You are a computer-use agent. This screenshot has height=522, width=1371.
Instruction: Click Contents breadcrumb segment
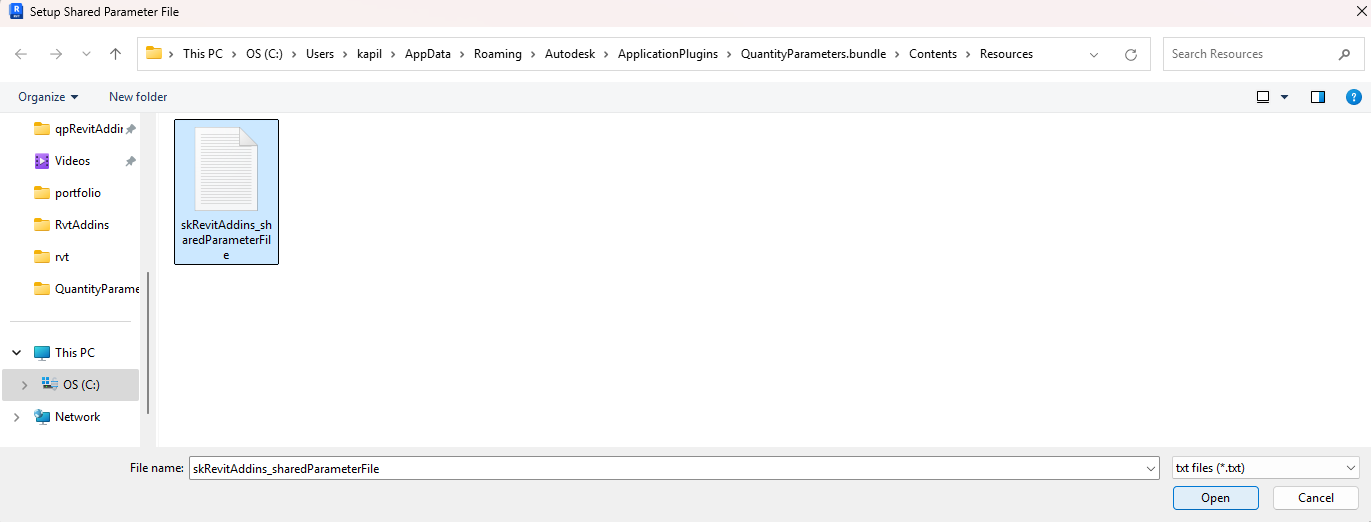[x=933, y=54]
